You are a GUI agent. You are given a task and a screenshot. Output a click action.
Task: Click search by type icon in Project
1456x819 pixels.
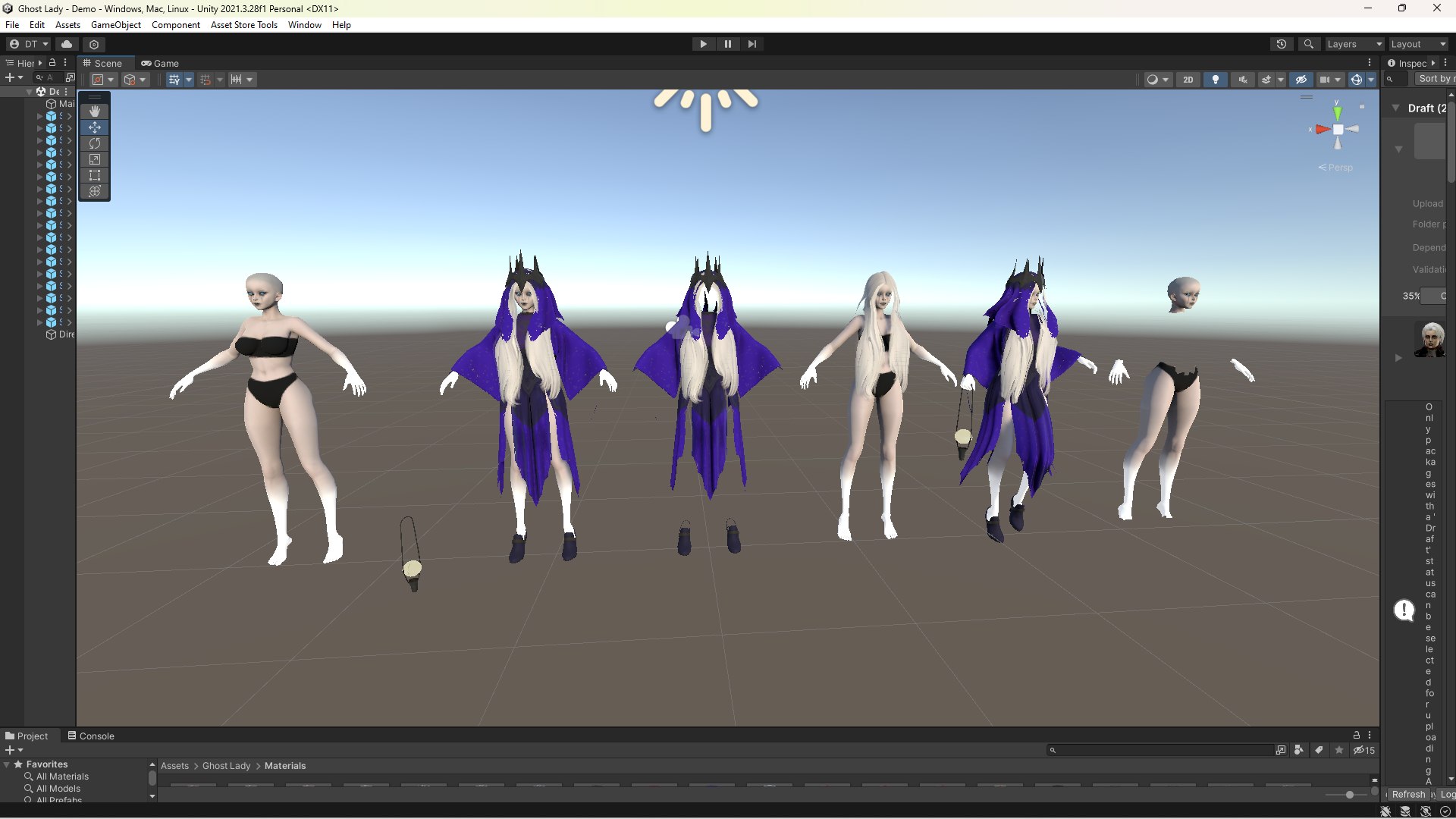[1299, 750]
